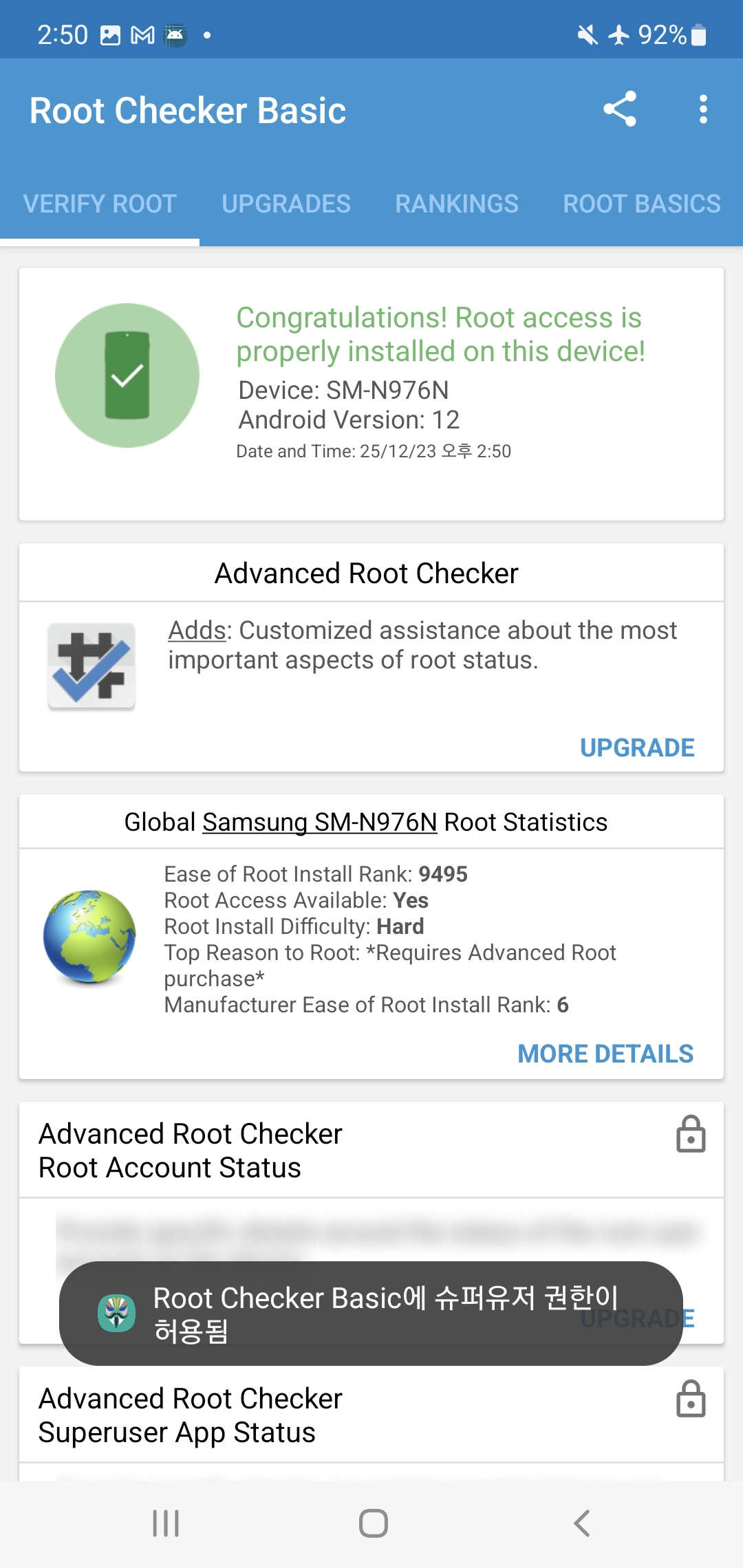Open the Samsung SM-N976N link

[x=320, y=823]
